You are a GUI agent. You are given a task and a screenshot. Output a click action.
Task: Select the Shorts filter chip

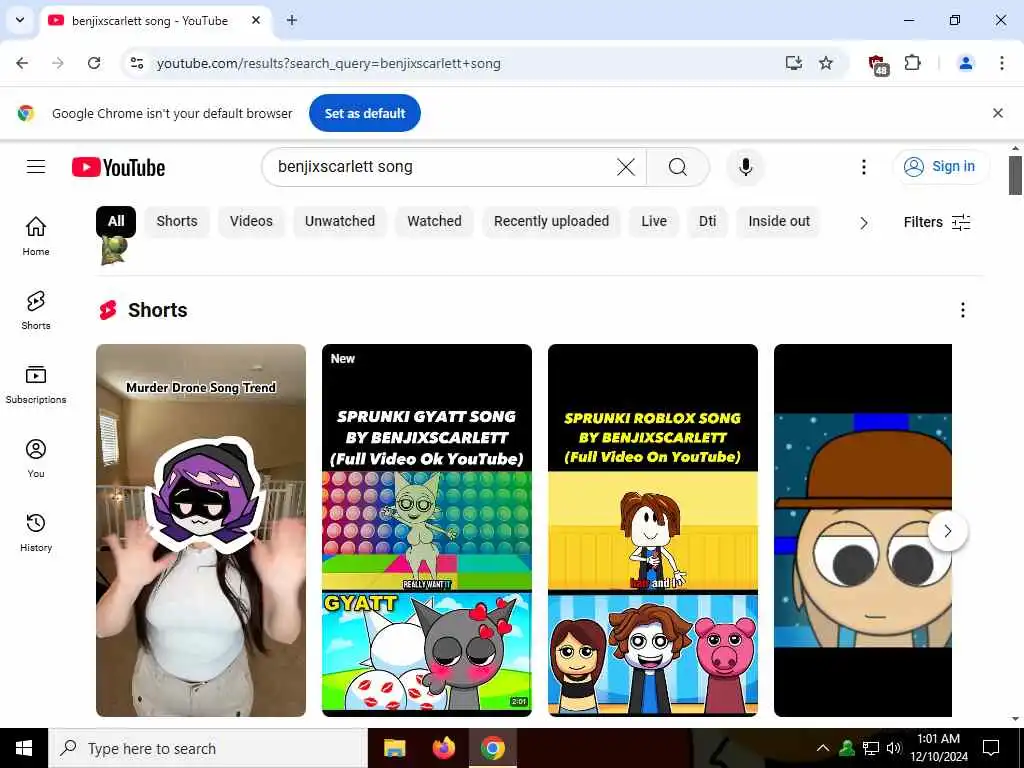pos(177,221)
